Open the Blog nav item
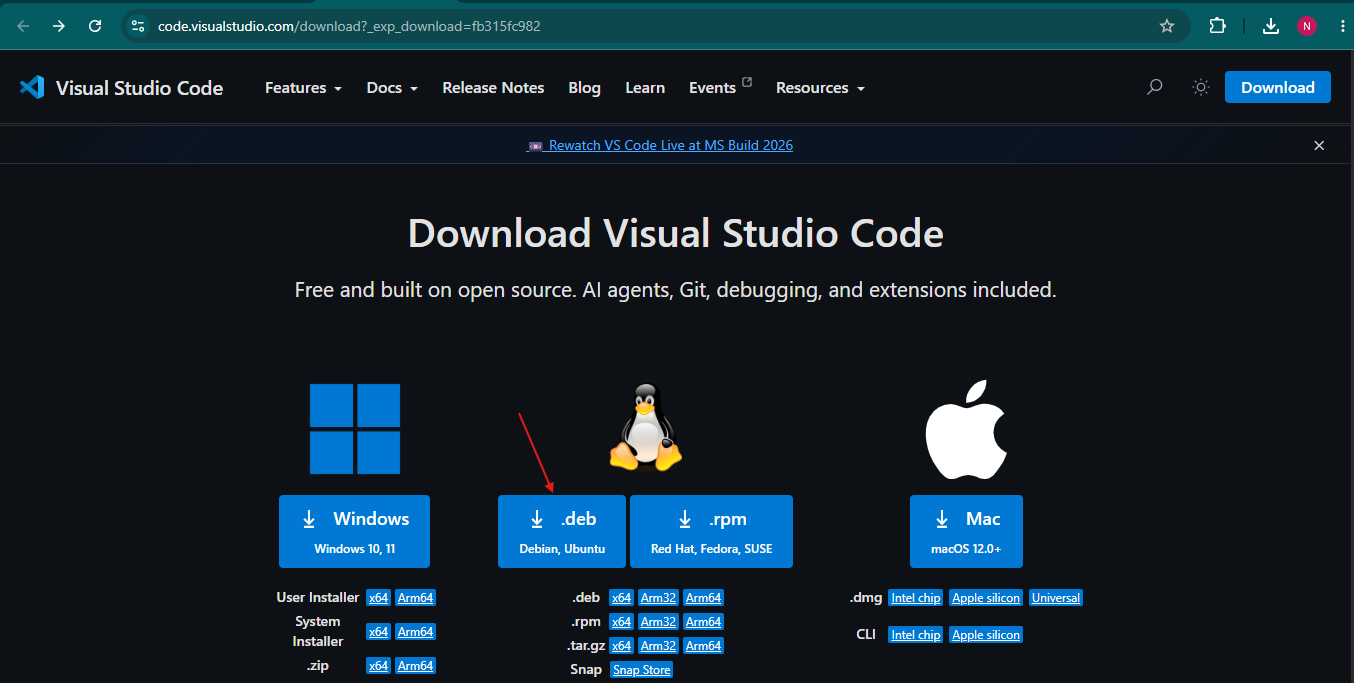This screenshot has height=683, width=1354. 584,88
